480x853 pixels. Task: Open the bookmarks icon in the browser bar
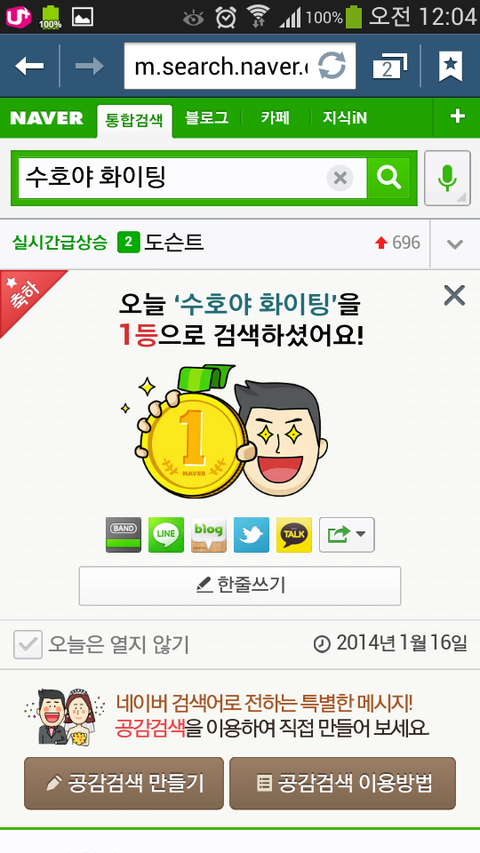(x=451, y=66)
